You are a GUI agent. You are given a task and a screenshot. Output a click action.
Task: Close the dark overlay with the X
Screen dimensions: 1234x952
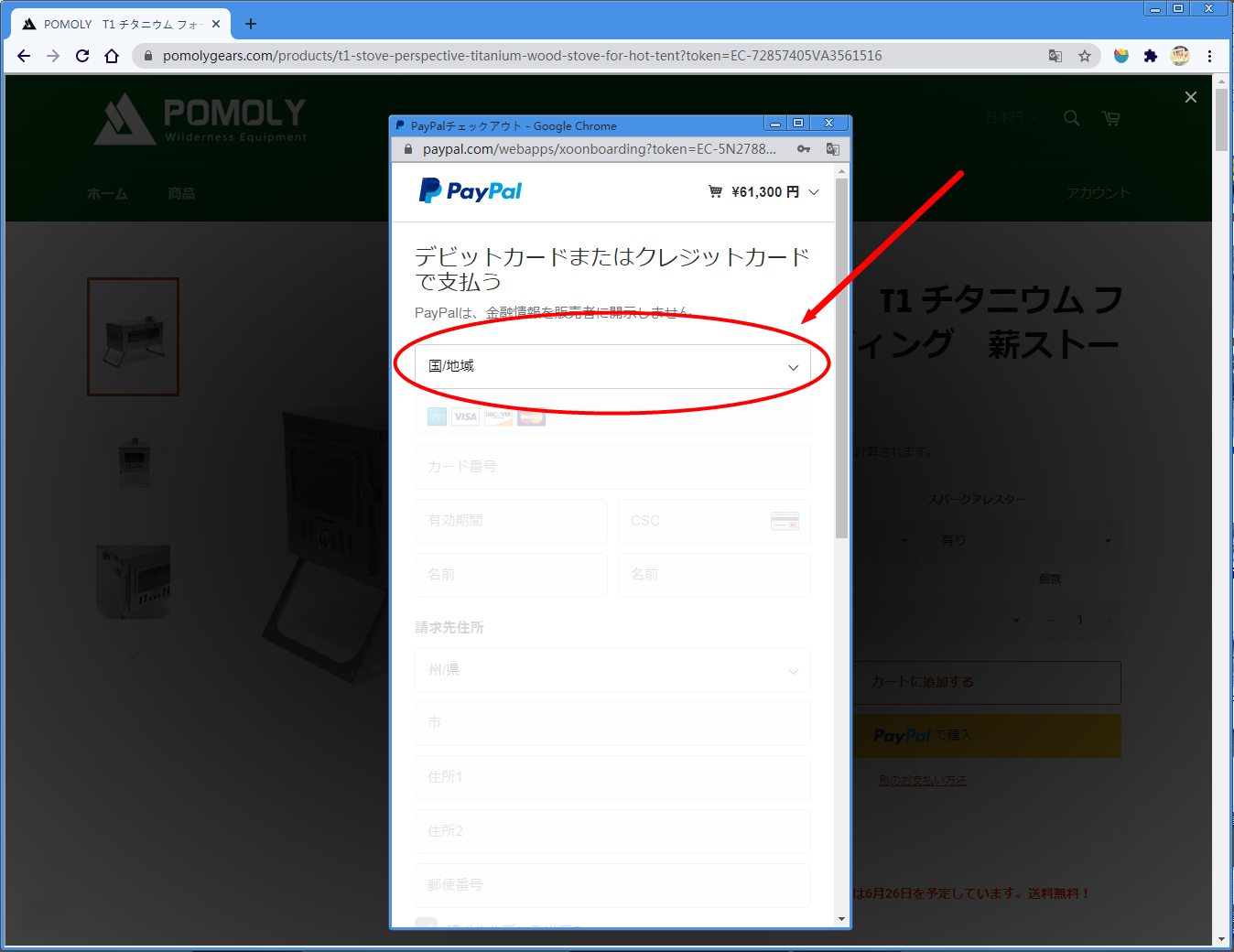tap(1191, 97)
